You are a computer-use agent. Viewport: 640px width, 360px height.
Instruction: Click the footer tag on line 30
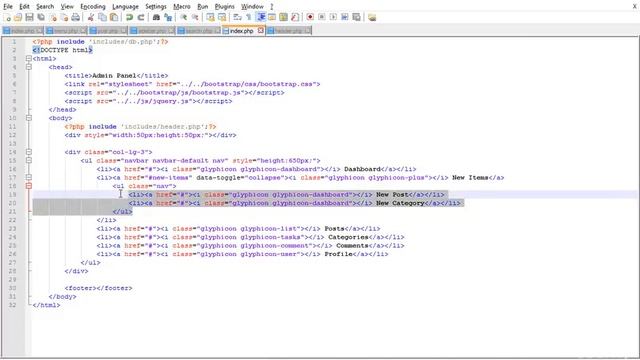pyautogui.click(x=98, y=288)
